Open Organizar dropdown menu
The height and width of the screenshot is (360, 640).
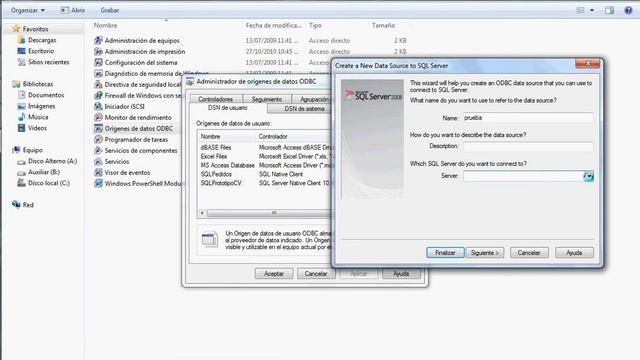click(28, 10)
